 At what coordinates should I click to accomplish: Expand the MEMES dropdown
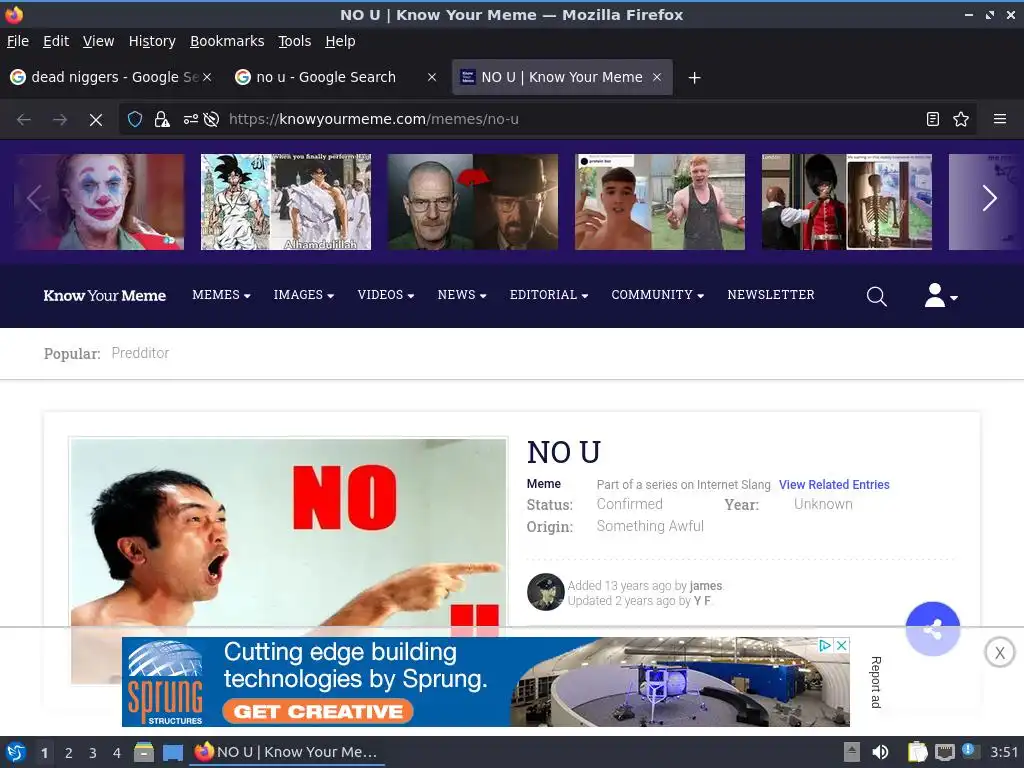(221, 295)
